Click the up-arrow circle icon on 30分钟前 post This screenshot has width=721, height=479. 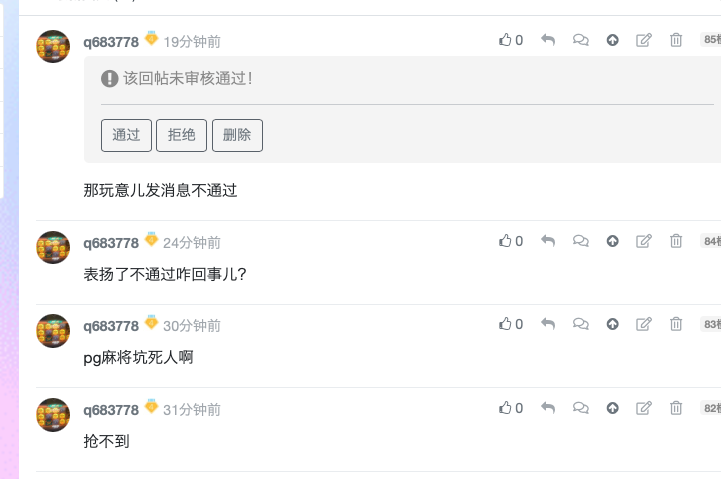[x=613, y=324]
